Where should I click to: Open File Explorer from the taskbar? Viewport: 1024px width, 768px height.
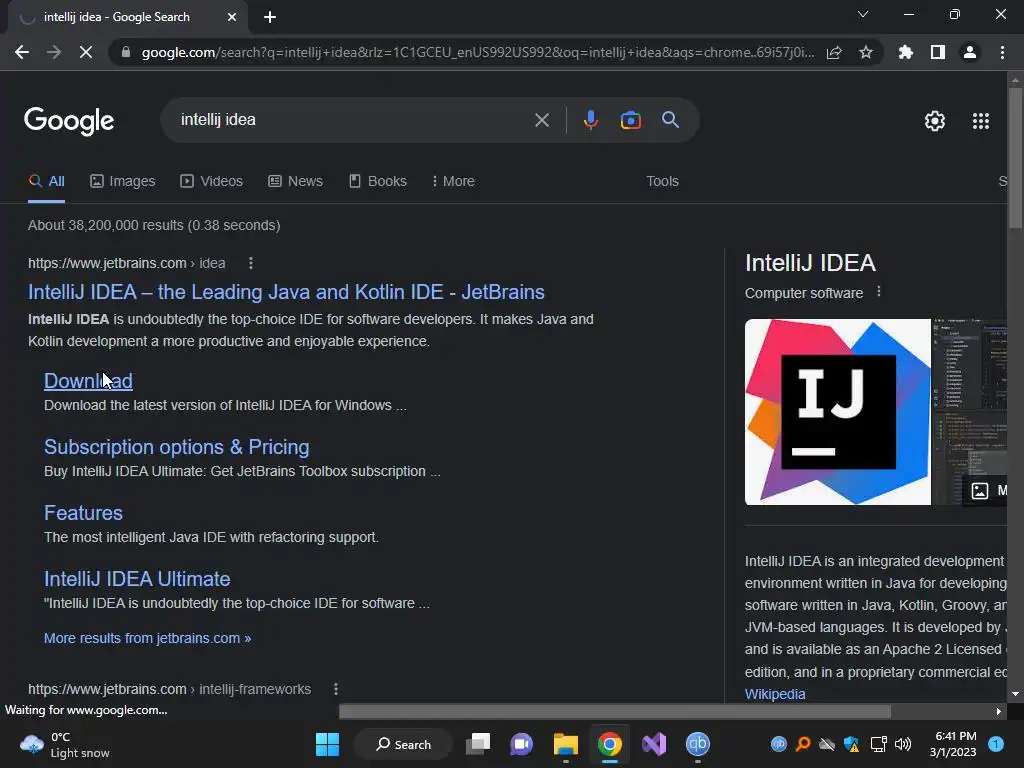click(x=566, y=744)
